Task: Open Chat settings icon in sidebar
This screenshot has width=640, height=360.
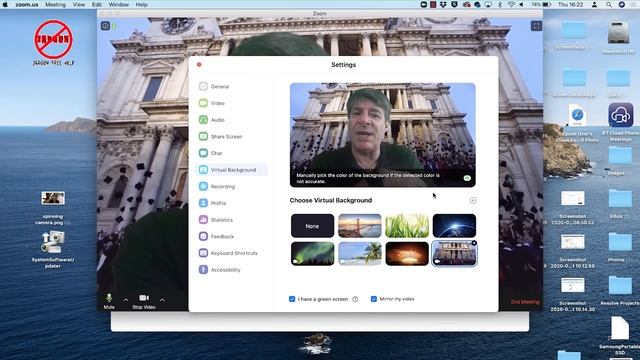Action: [203, 153]
